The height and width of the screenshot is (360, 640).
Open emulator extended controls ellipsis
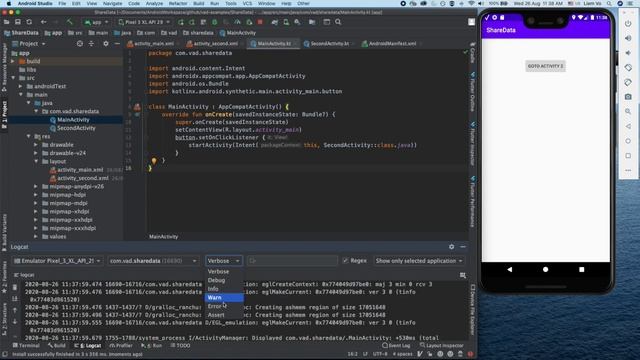tap(628, 170)
